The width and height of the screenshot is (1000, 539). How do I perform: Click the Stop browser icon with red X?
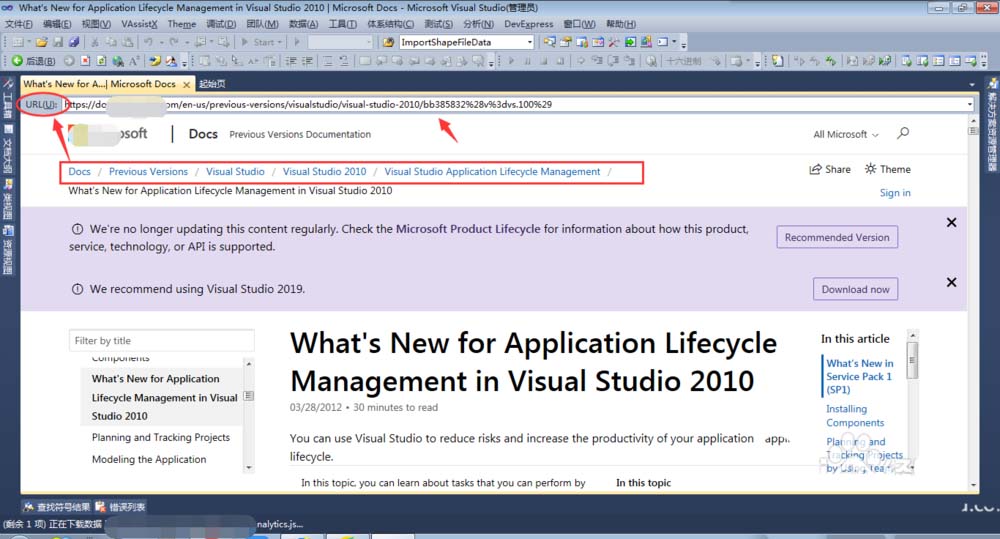point(85,61)
